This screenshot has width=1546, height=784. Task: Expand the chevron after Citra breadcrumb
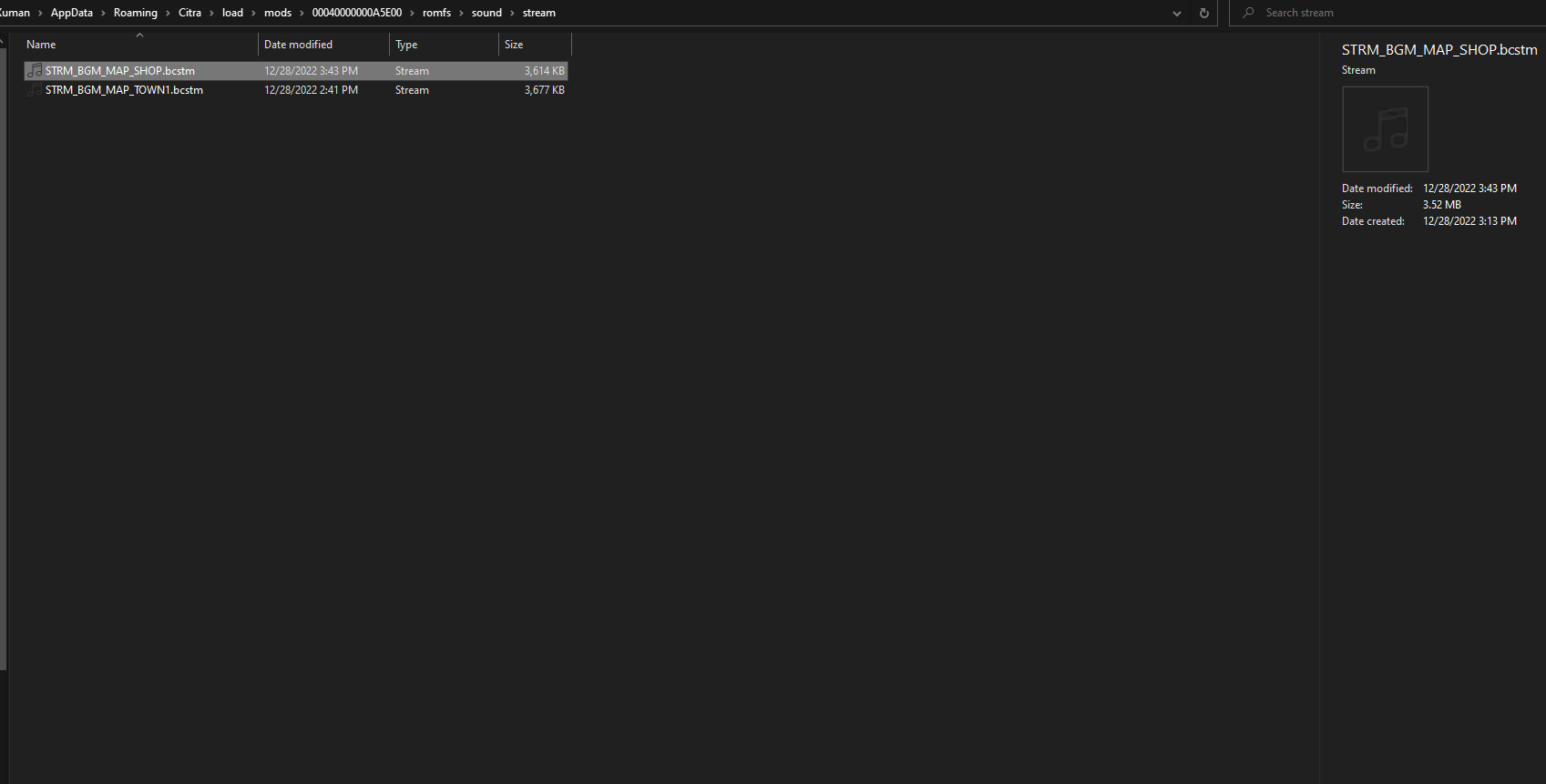pyautogui.click(x=211, y=13)
